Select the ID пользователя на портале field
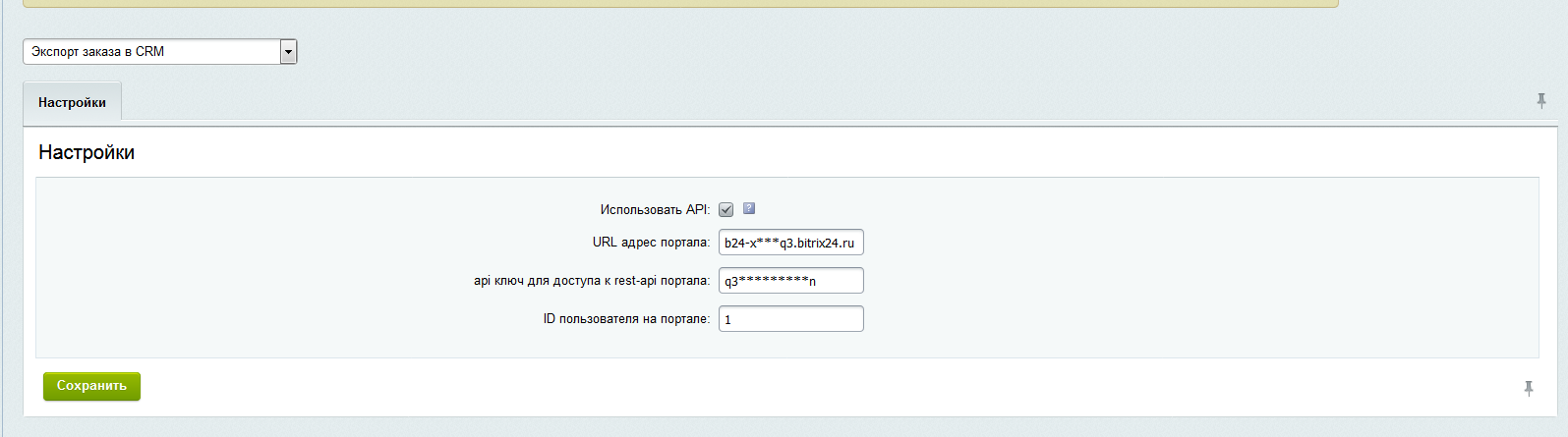The height and width of the screenshot is (437, 1568). pos(790,319)
